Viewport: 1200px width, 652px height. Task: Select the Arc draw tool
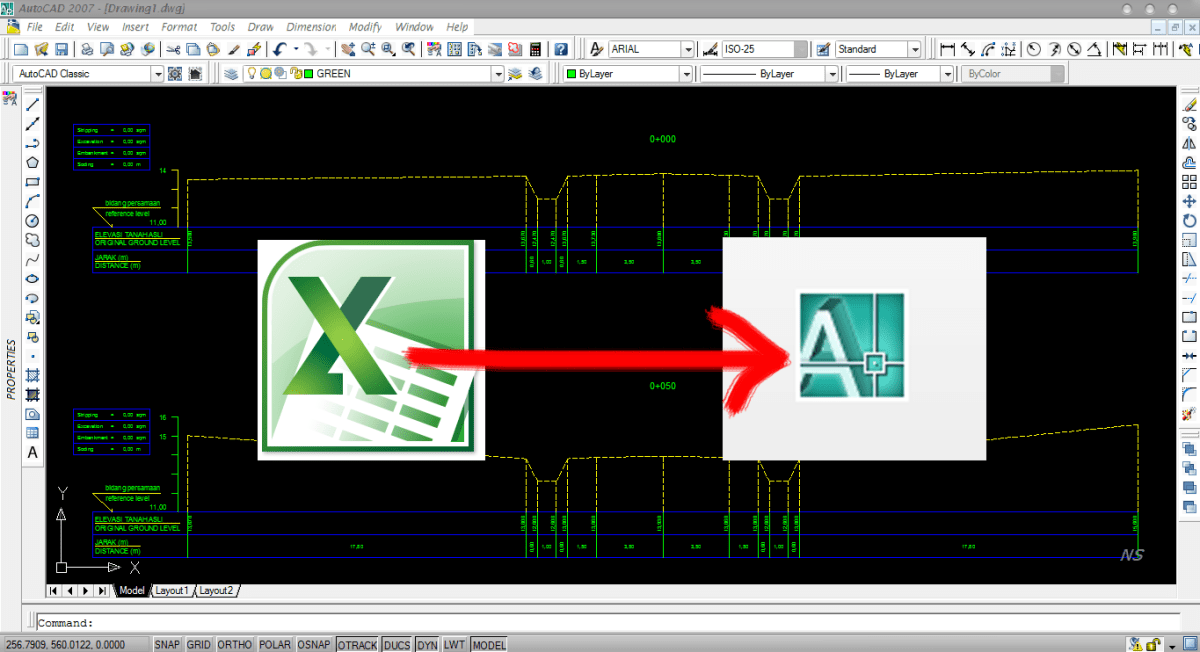coord(32,201)
